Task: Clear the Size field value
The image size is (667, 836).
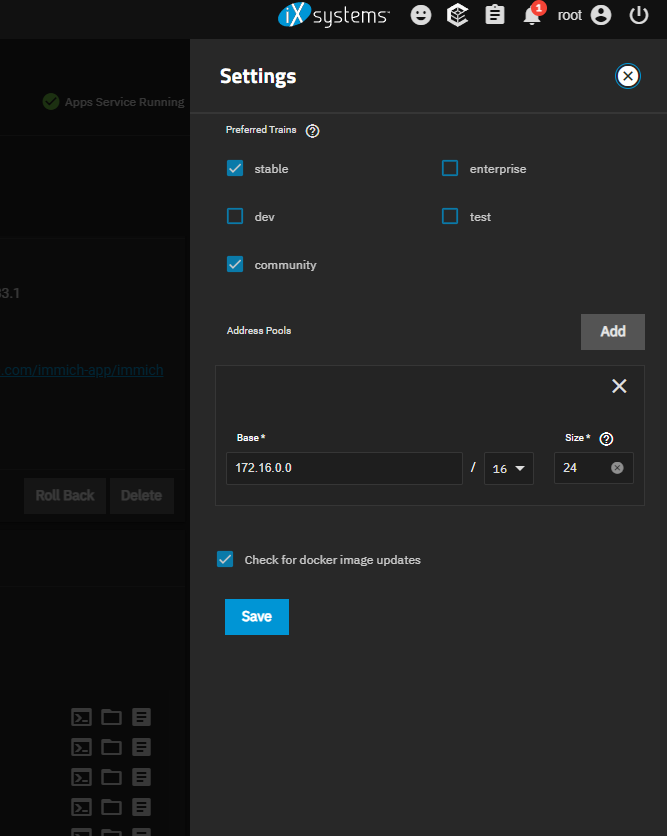Action: [617, 468]
